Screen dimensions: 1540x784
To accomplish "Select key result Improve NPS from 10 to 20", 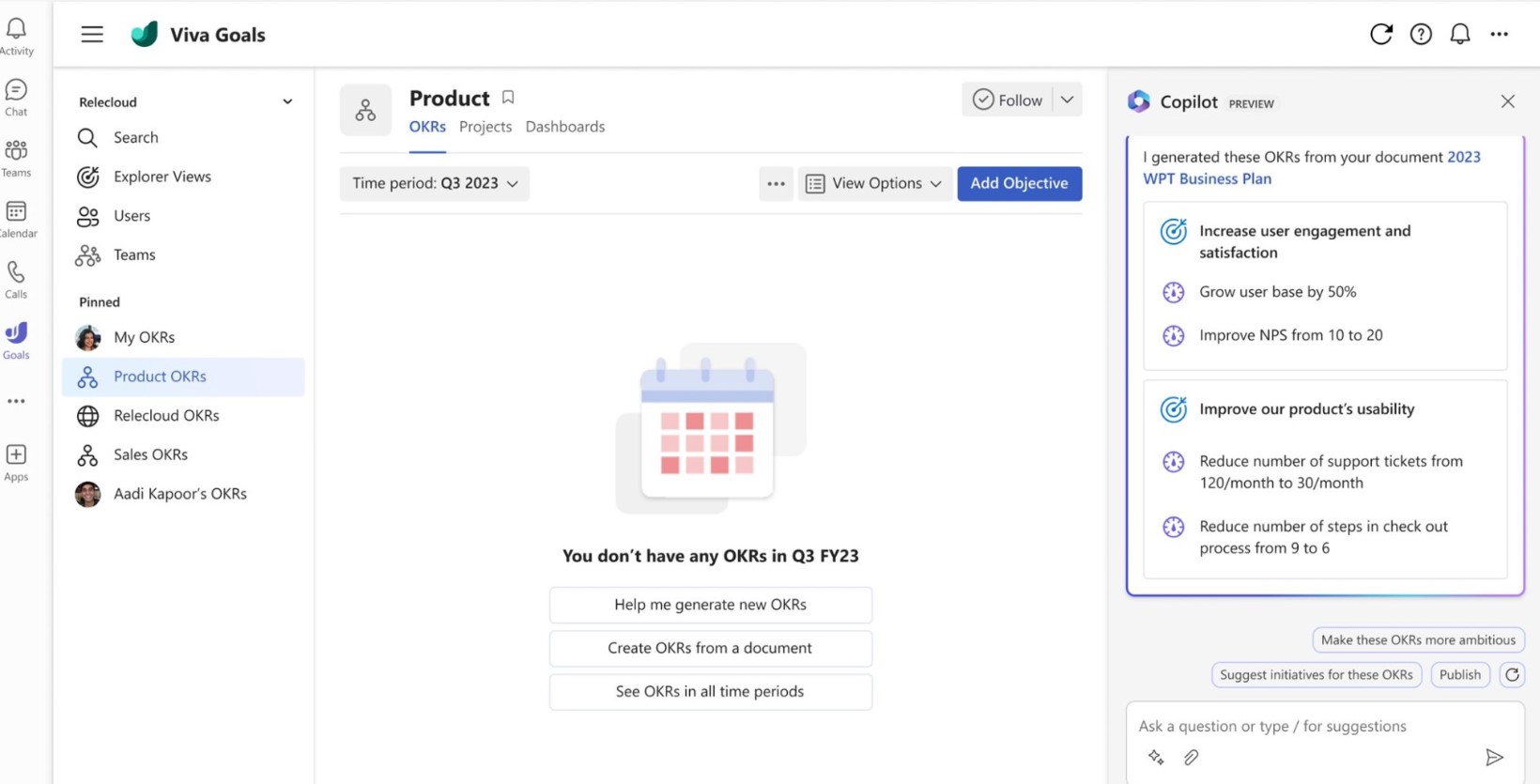I will [x=1290, y=335].
